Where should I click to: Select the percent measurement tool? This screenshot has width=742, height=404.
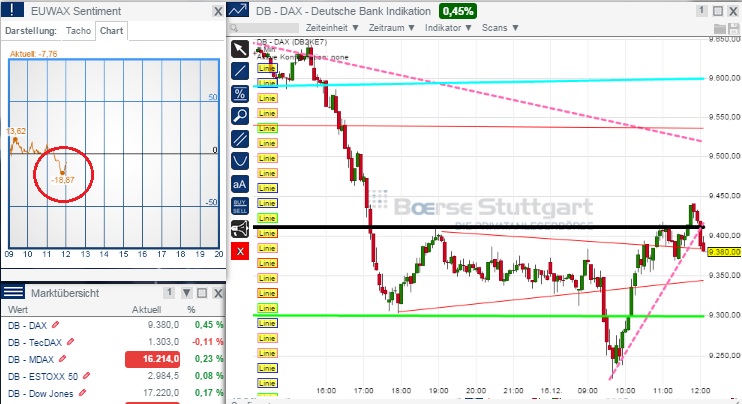239,93
